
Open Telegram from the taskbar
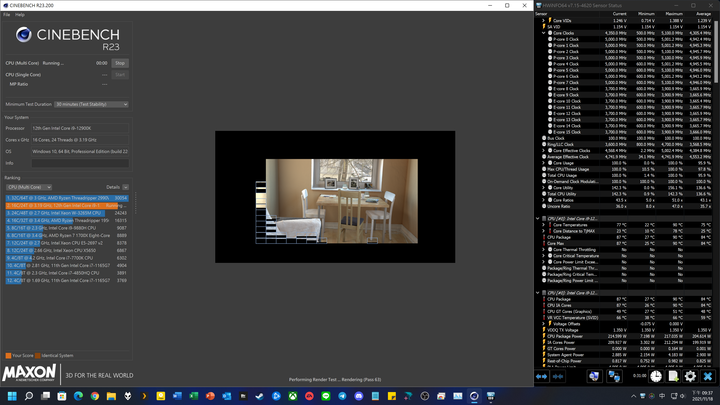point(342,396)
